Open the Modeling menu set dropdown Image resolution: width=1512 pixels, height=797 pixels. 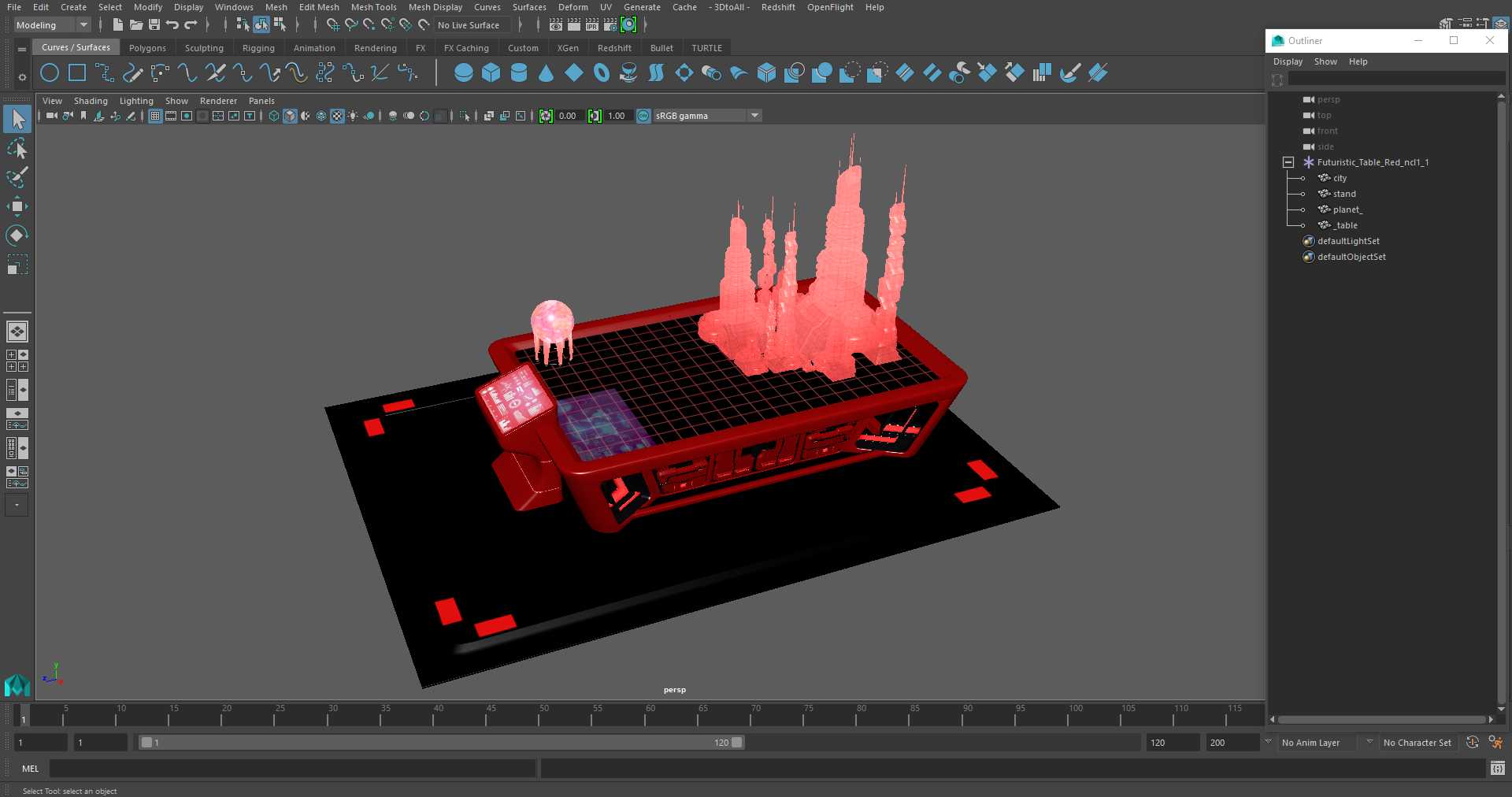pos(52,25)
